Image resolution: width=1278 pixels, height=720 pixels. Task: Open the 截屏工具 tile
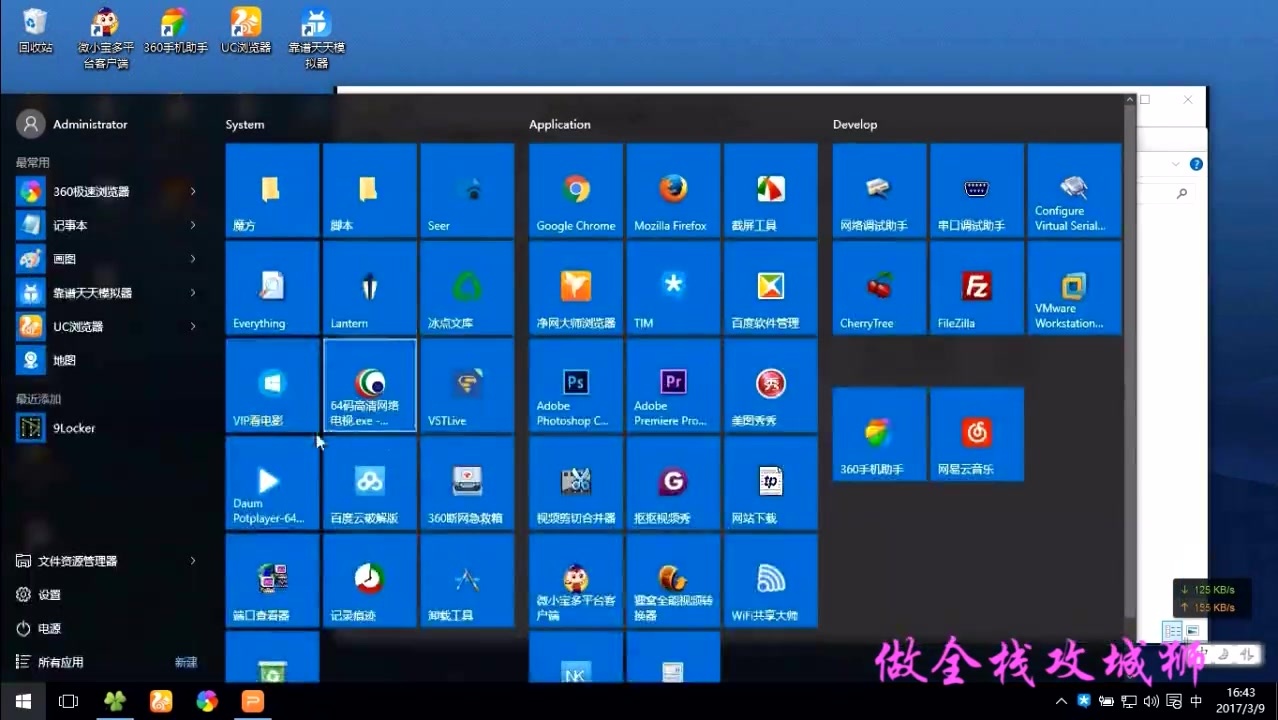[771, 190]
